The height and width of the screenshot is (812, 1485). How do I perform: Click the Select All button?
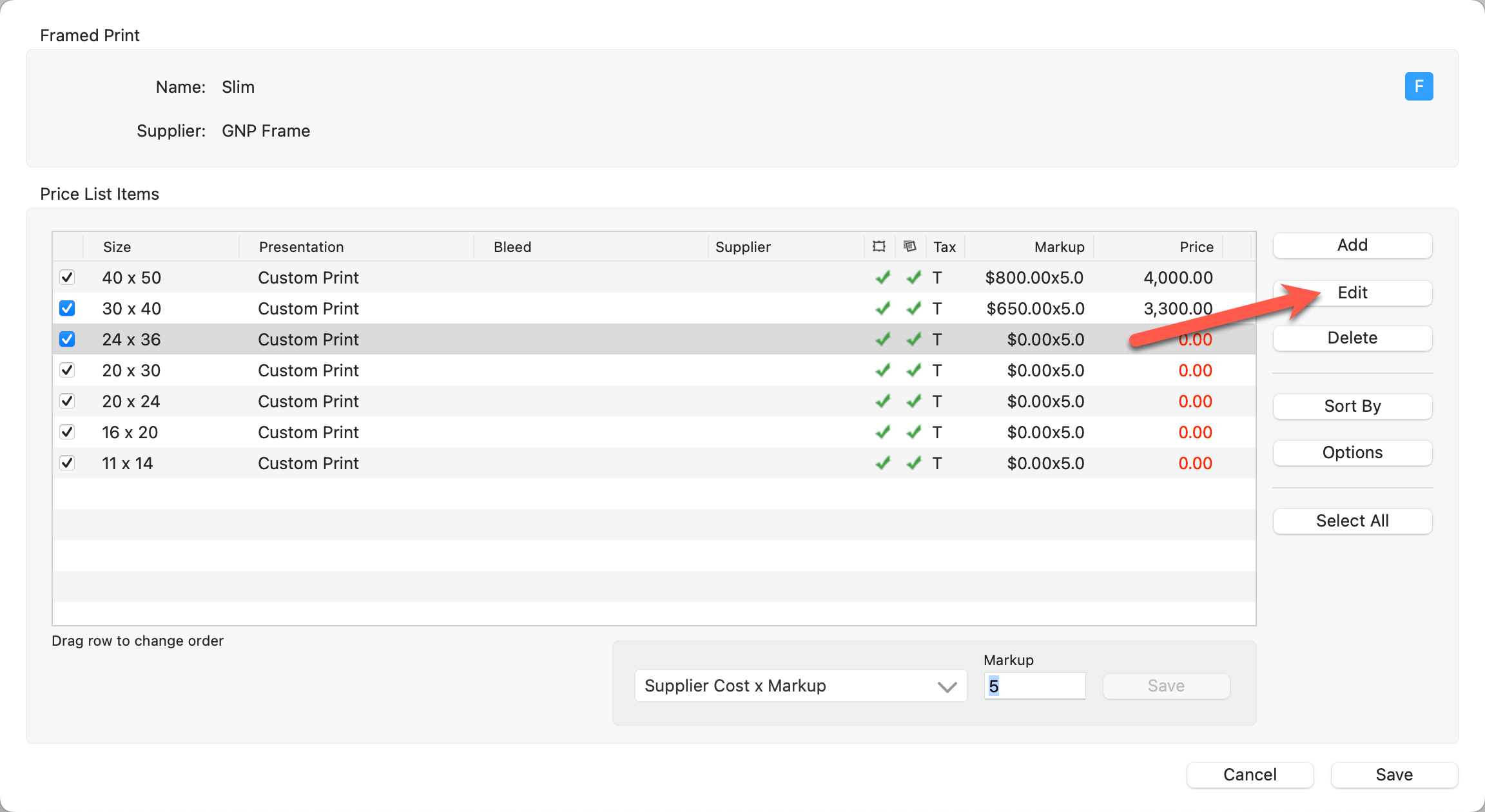[x=1352, y=521]
